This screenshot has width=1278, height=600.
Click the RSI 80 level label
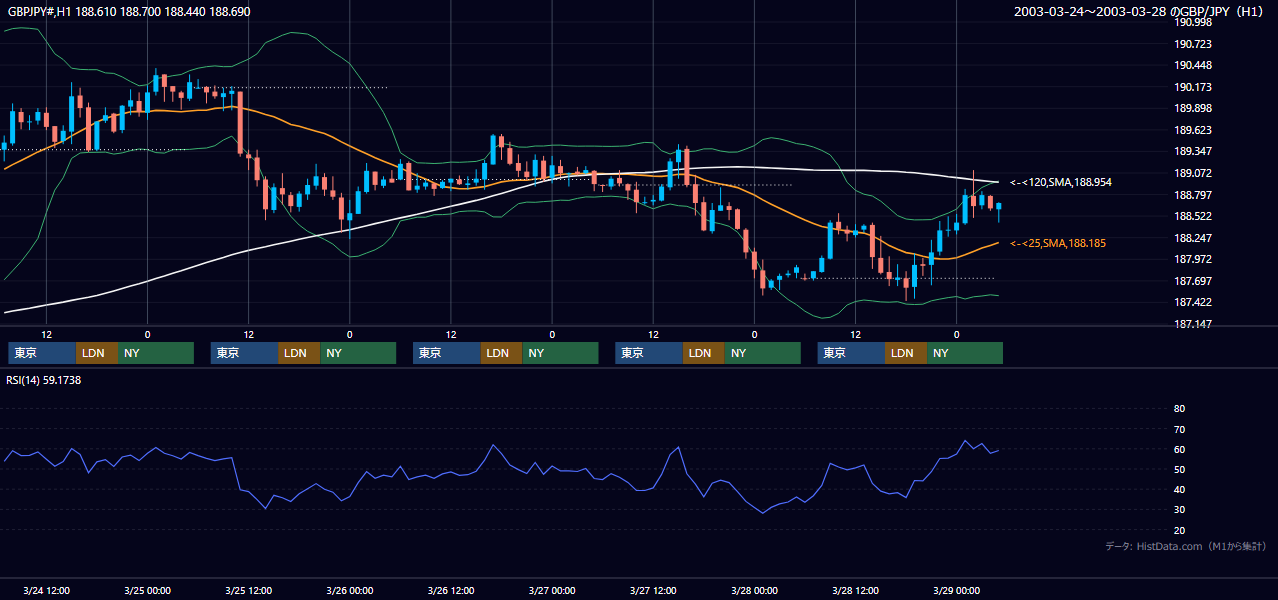point(1179,409)
